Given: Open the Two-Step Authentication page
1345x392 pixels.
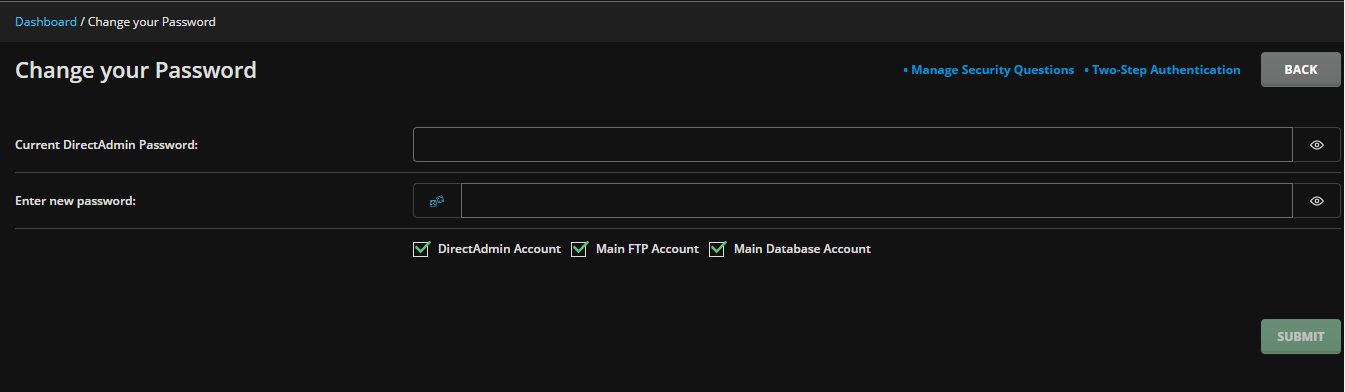Looking at the screenshot, I should 1162,70.
